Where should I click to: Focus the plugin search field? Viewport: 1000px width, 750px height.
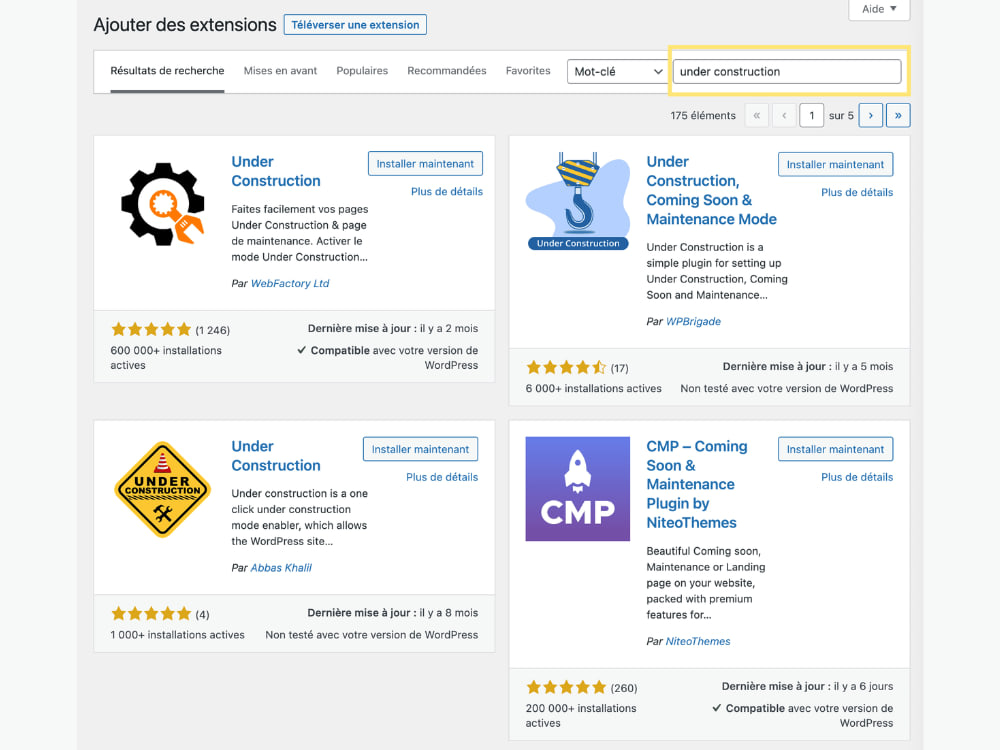pyautogui.click(x=787, y=71)
